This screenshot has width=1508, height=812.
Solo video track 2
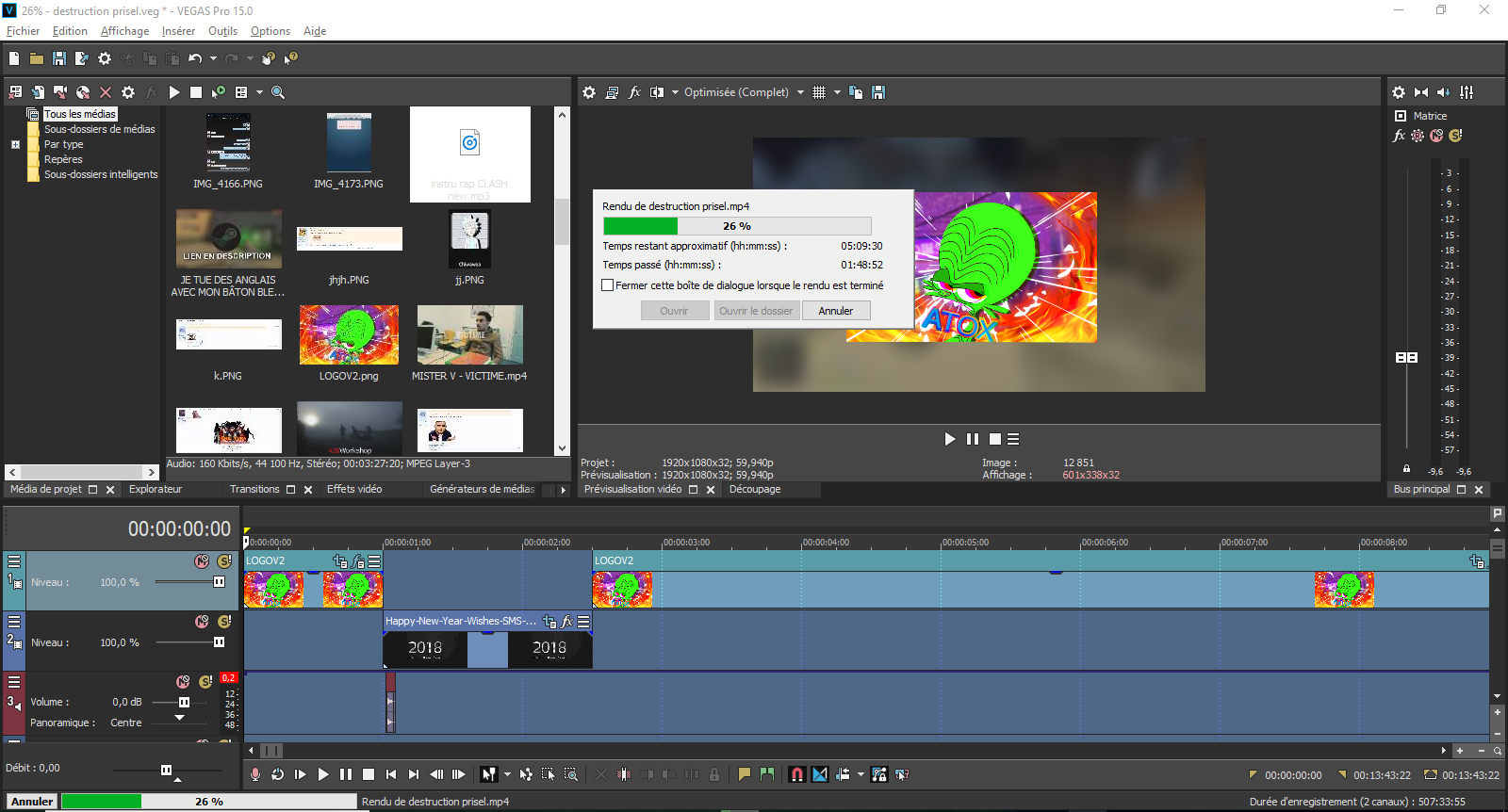[224, 622]
